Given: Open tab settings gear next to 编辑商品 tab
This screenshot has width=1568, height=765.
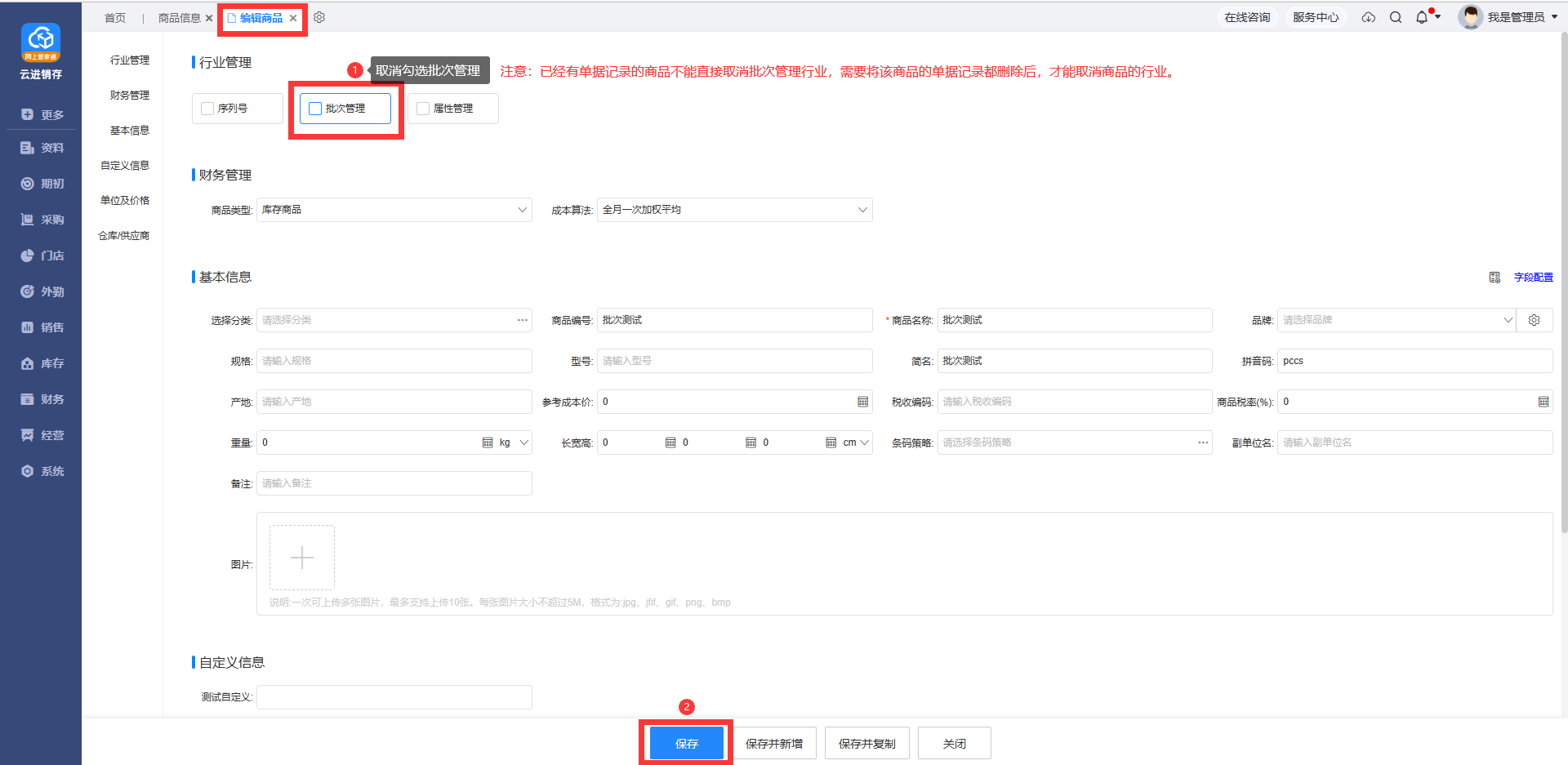Looking at the screenshot, I should 319,17.
